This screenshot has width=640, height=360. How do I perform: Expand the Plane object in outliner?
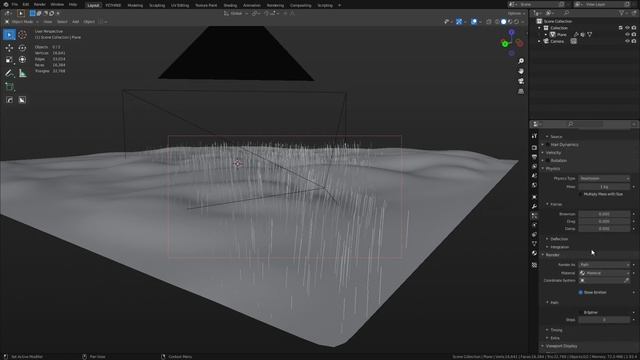pos(546,35)
